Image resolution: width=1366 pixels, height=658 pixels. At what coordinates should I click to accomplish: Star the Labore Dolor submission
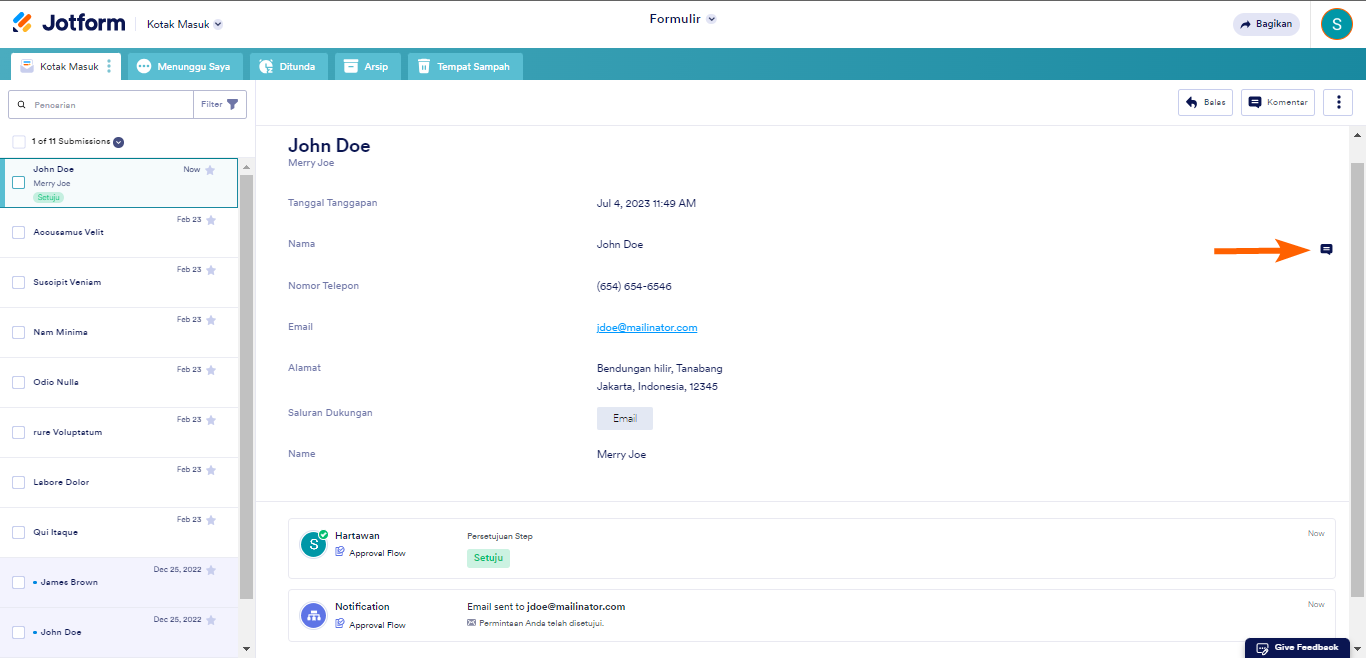pos(210,470)
